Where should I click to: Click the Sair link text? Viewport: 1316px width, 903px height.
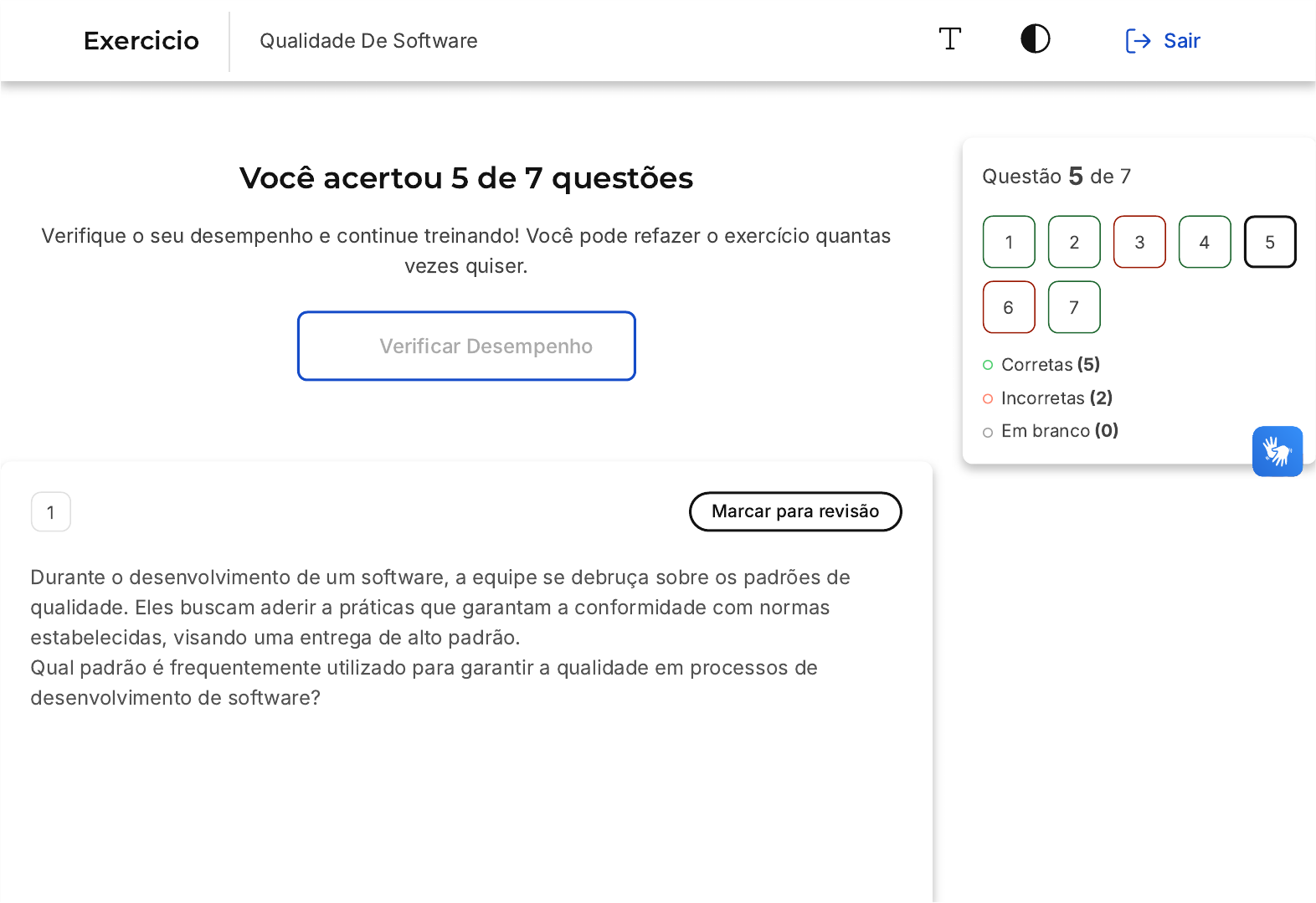1181,41
